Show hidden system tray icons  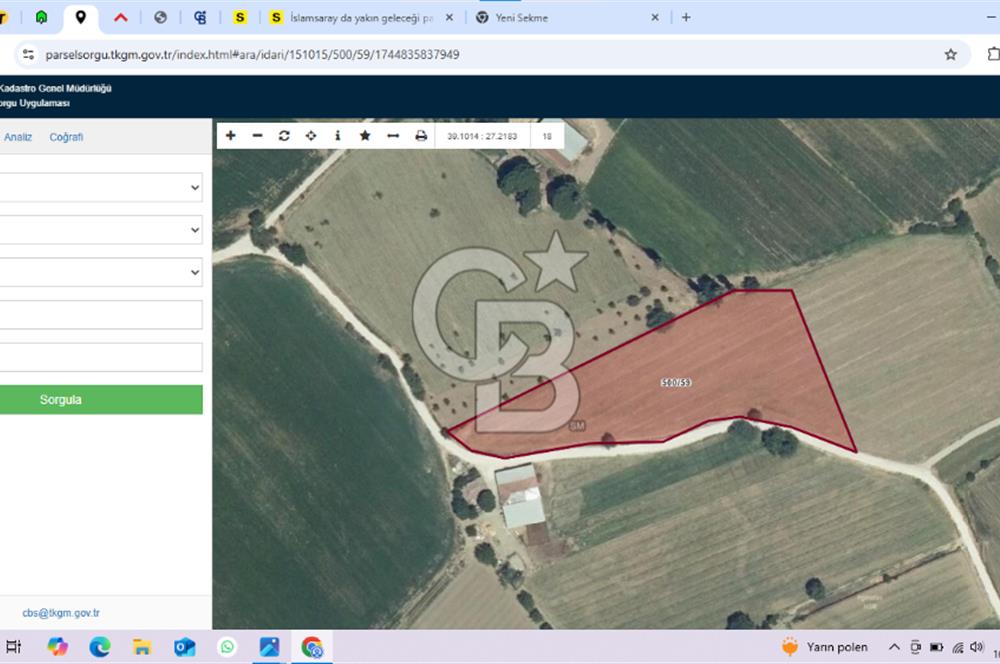(894, 647)
